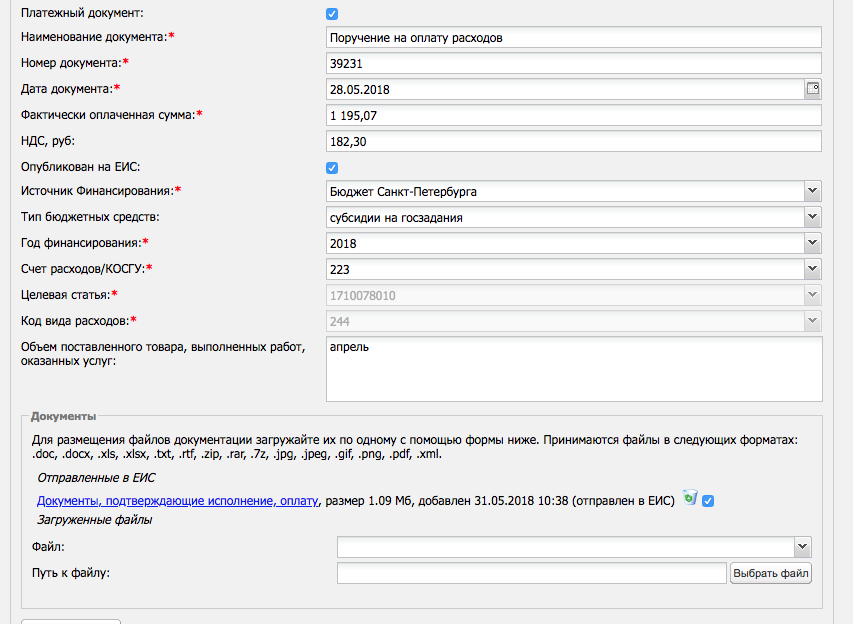853x624 pixels.
Task: Toggle the Платежный документ checkbox
Action: click(332, 14)
